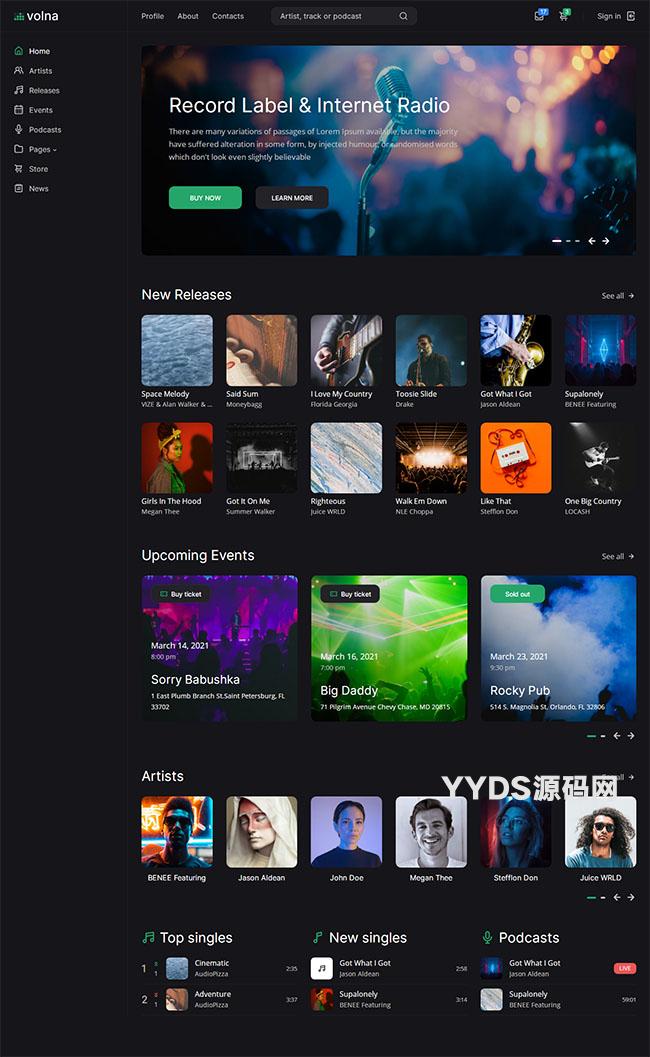Open the shopping cart icon
This screenshot has height=1057, width=650.
563,16
